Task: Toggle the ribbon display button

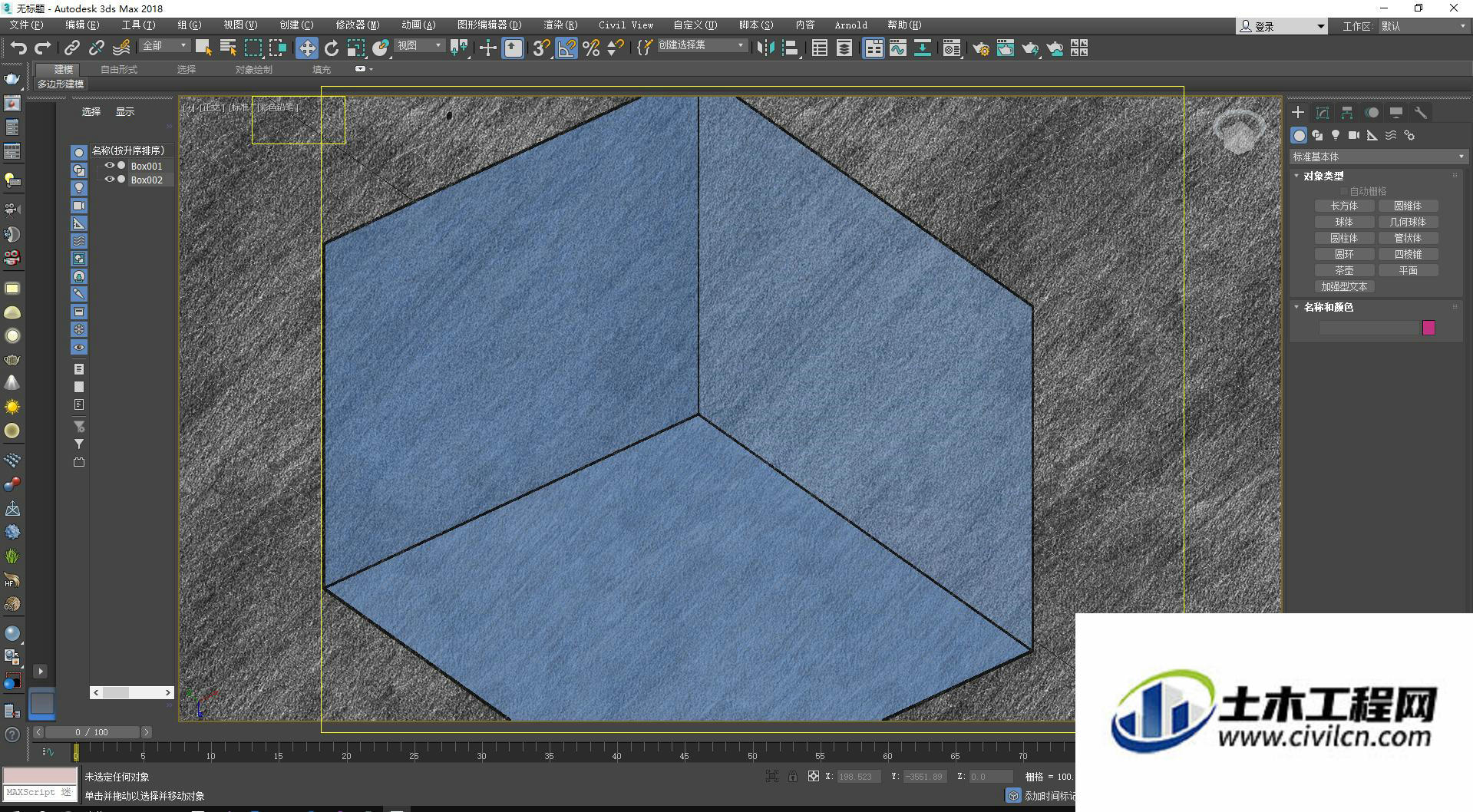Action: tap(874, 48)
